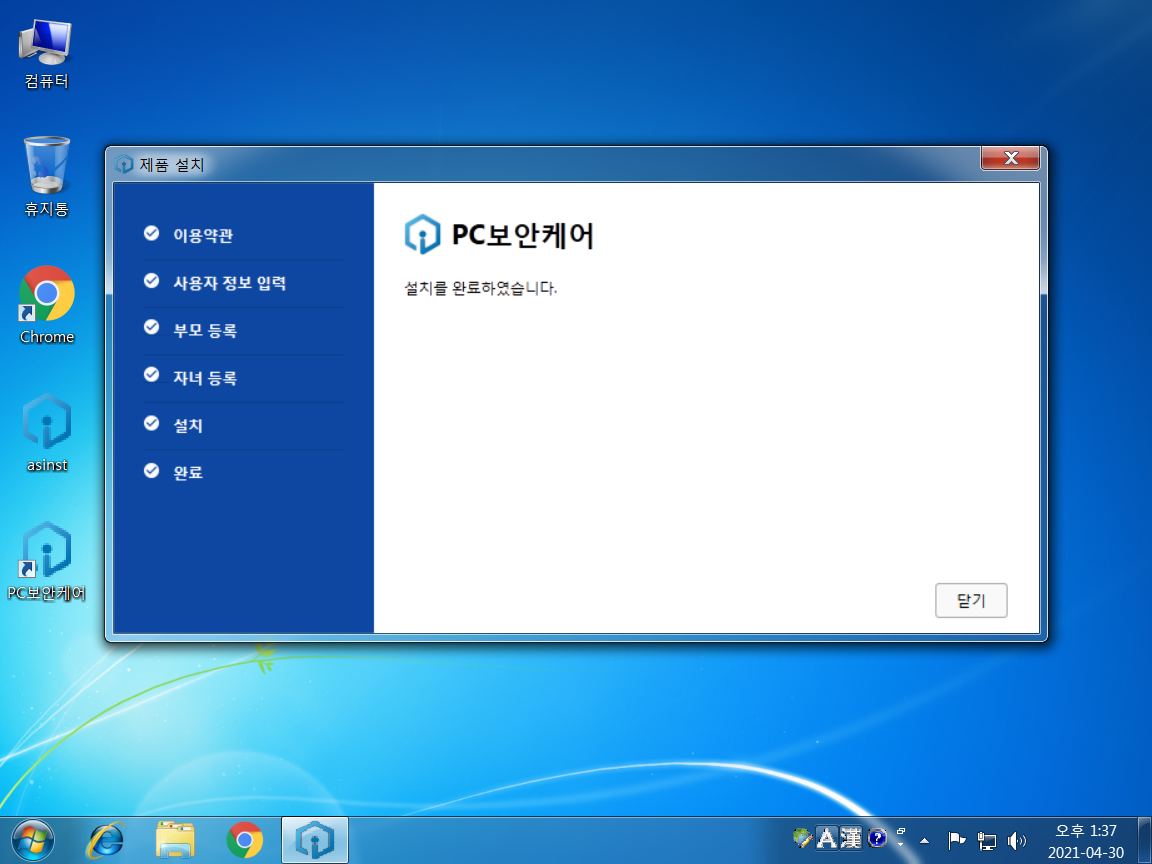The height and width of the screenshot is (864, 1152).
Task: Click the IME help question mark icon
Action: (876, 838)
